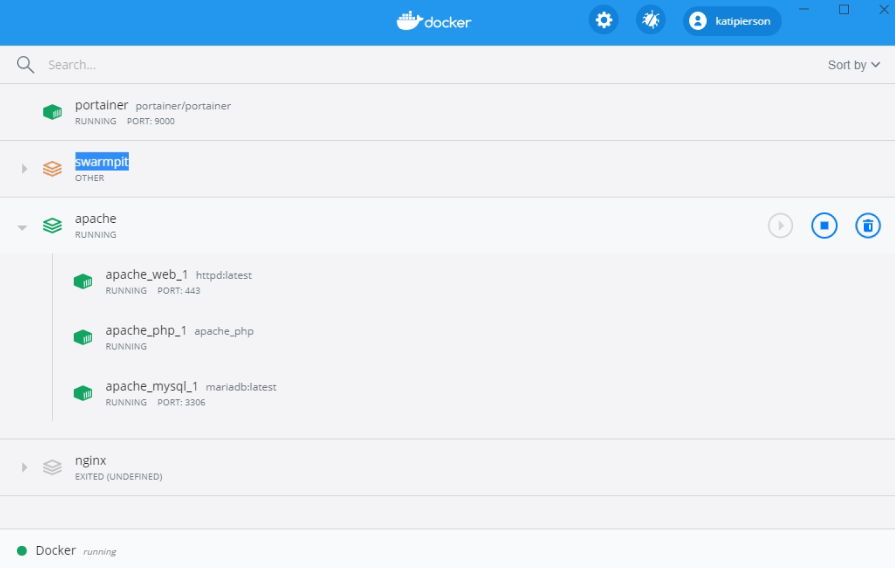The image size is (895, 568).
Task: Stop the apache stack
Action: (x=824, y=226)
